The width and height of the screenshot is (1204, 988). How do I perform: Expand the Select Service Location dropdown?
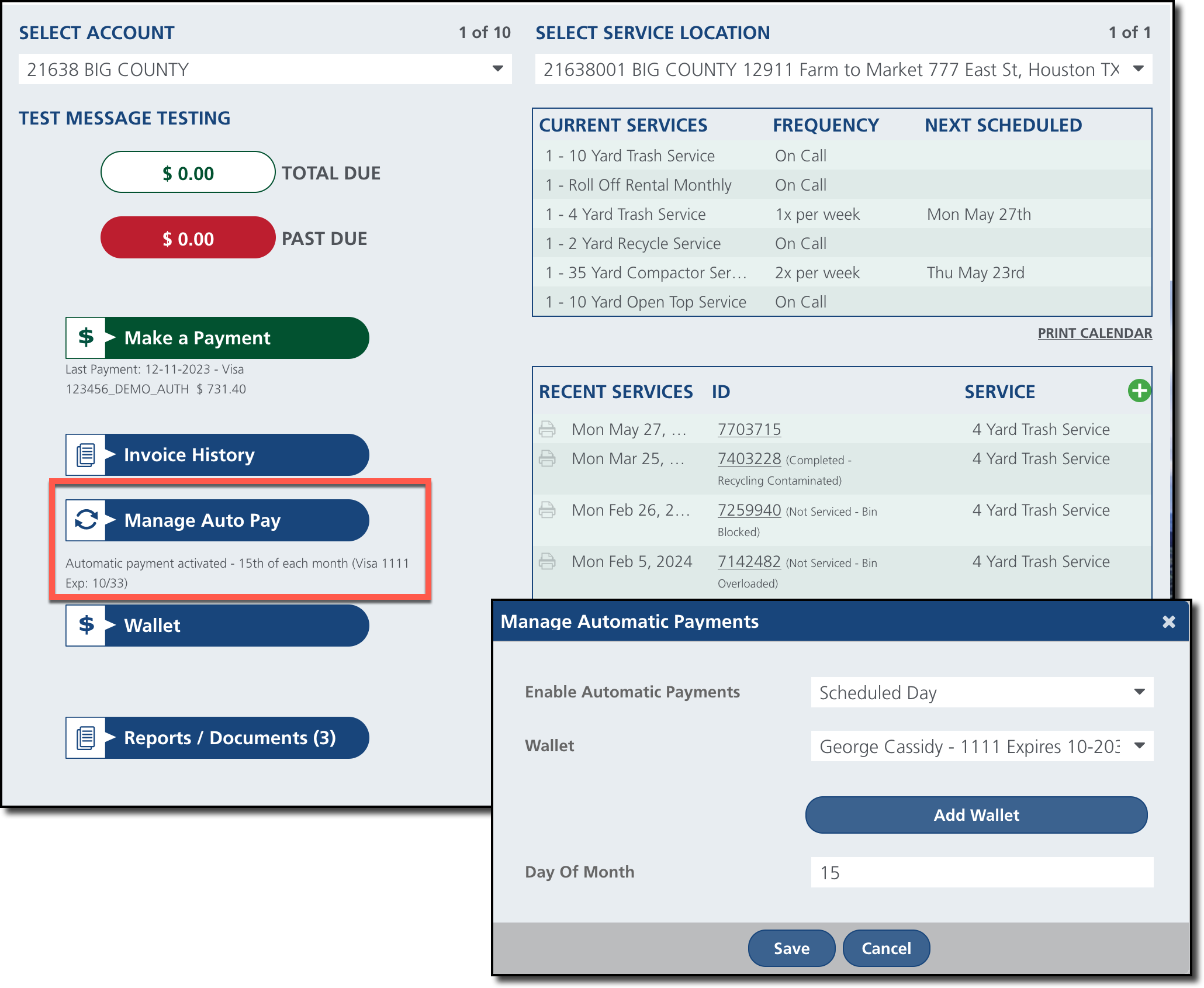tap(843, 69)
